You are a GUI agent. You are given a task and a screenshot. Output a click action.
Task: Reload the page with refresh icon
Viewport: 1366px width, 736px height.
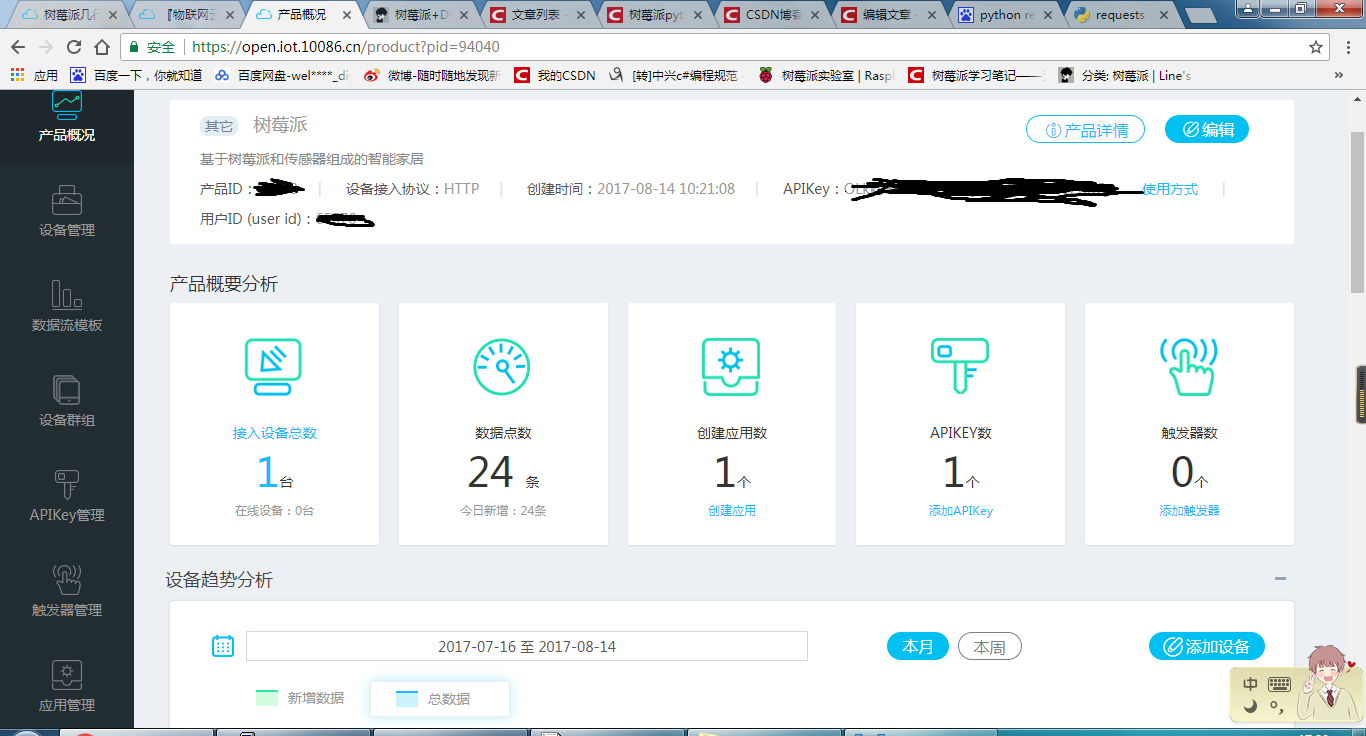tap(74, 47)
